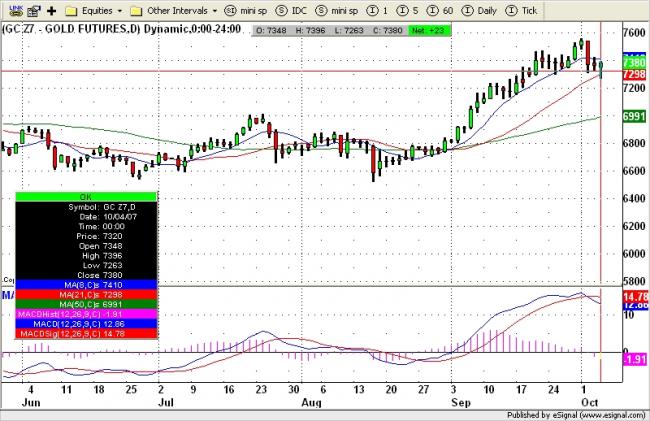Image resolution: width=650 pixels, height=421 pixels.
Task: Click the Jun month label on time axis
Action: click(x=31, y=402)
